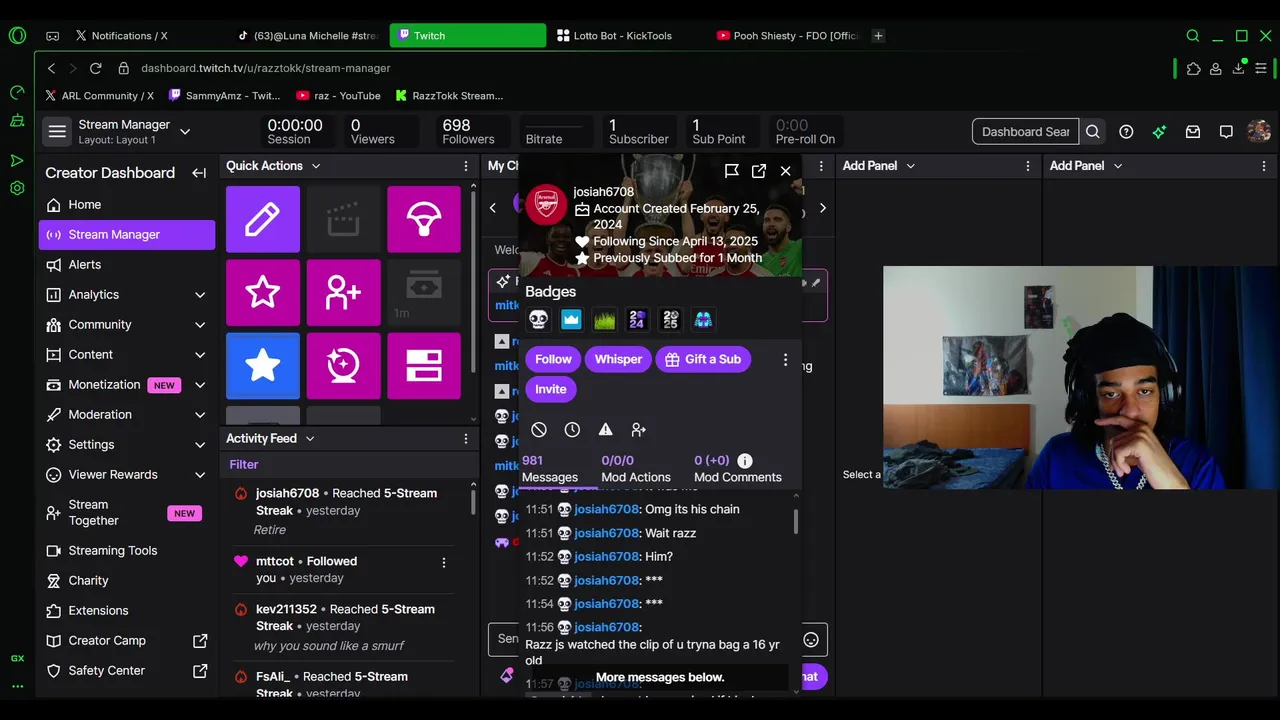The width and height of the screenshot is (1280, 720).
Task: Warn josiah6708 with the triangle warning icon
Action: pos(605,429)
